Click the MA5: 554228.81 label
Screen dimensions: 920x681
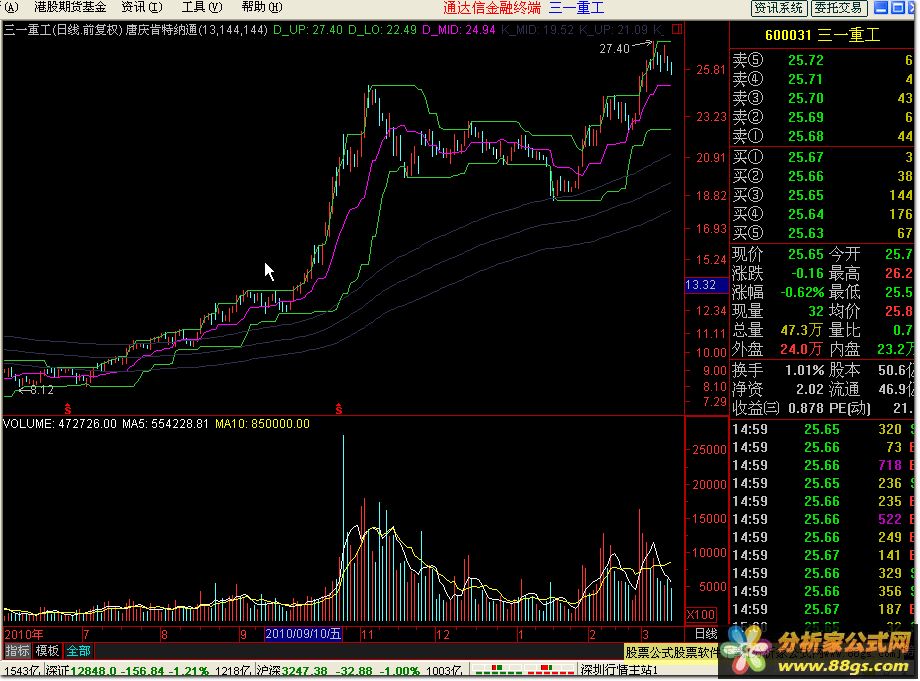165,423
